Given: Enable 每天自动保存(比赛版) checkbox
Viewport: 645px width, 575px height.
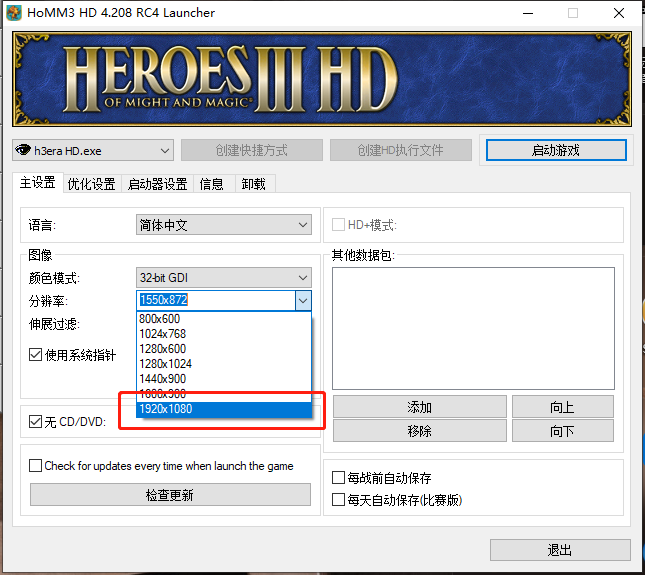Looking at the screenshot, I should (338, 499).
